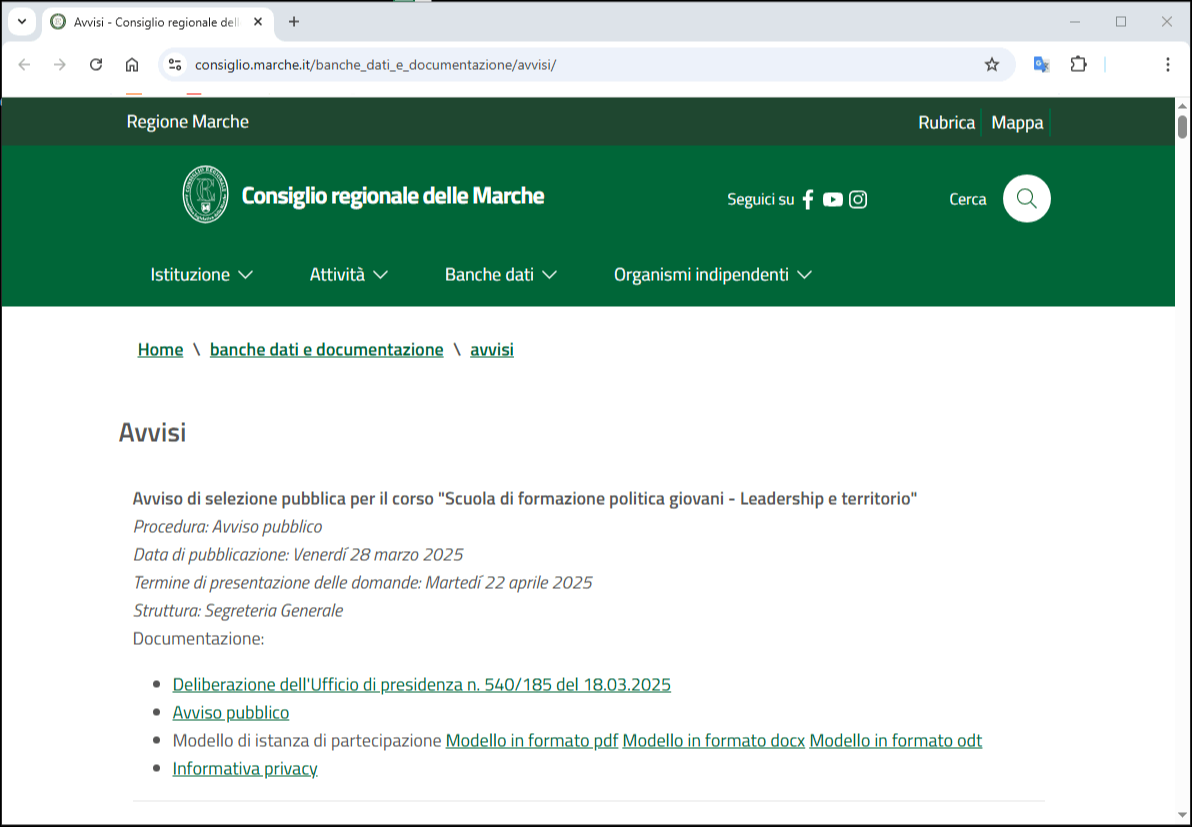Expand the Istituzione menu
Screen dimensions: 1192x827
pyautogui.click(x=201, y=274)
